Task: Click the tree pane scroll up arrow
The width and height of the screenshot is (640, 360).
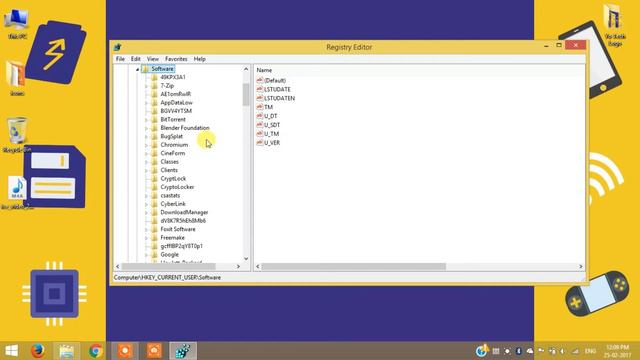Action: 246,69
